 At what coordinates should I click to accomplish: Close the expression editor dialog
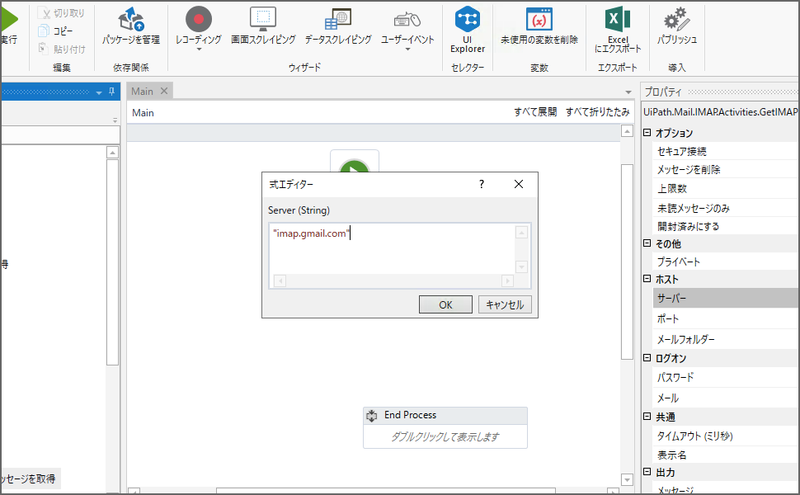coord(518,184)
